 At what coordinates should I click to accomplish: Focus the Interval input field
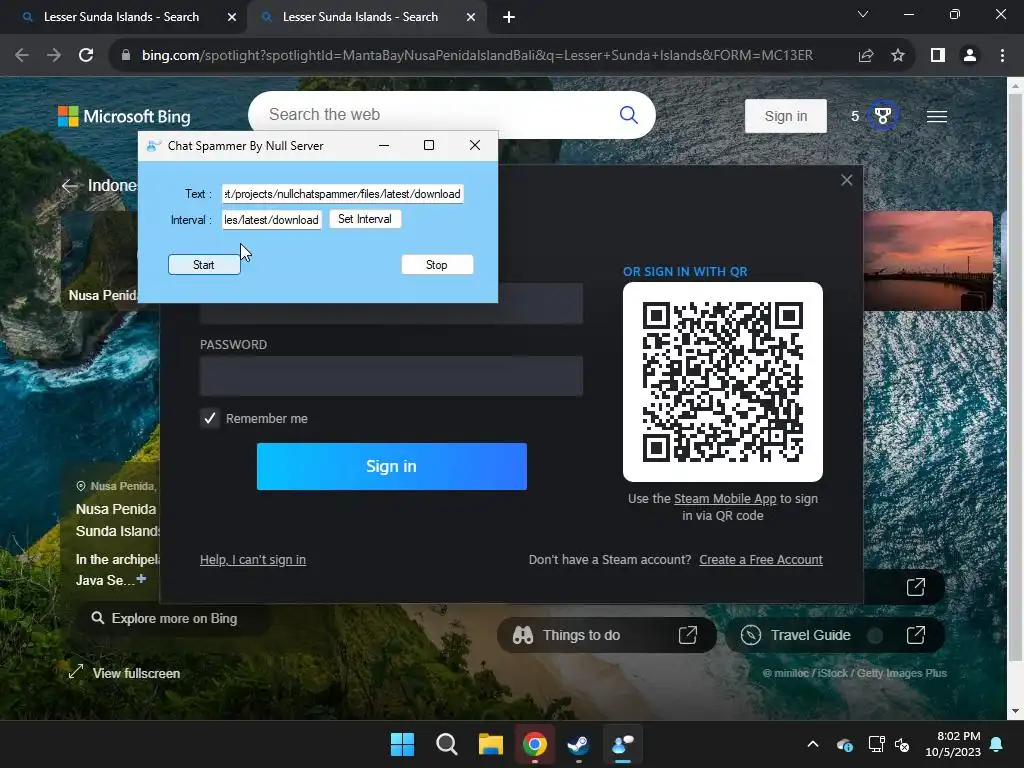point(272,220)
